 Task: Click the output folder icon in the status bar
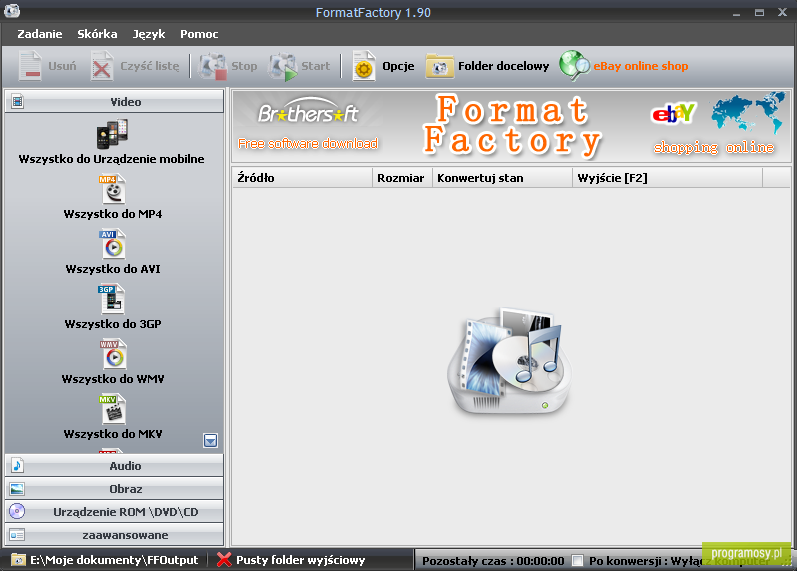(x=18, y=560)
